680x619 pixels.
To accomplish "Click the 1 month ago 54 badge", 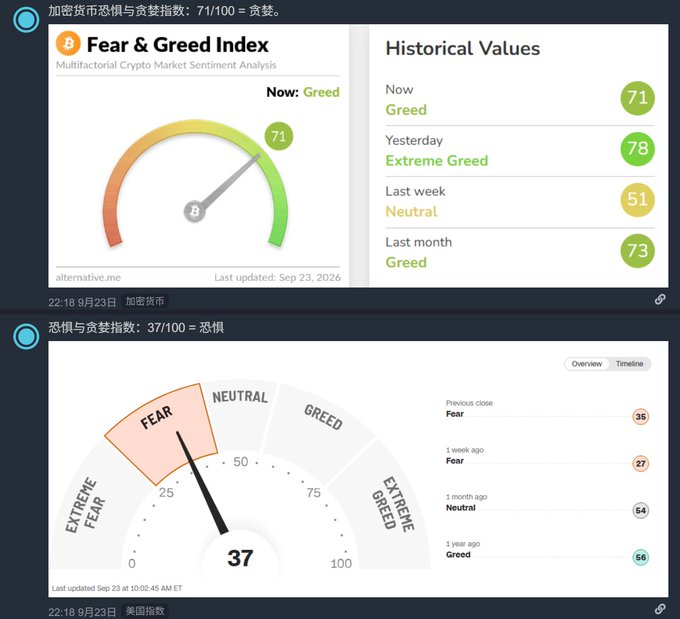I will point(641,511).
